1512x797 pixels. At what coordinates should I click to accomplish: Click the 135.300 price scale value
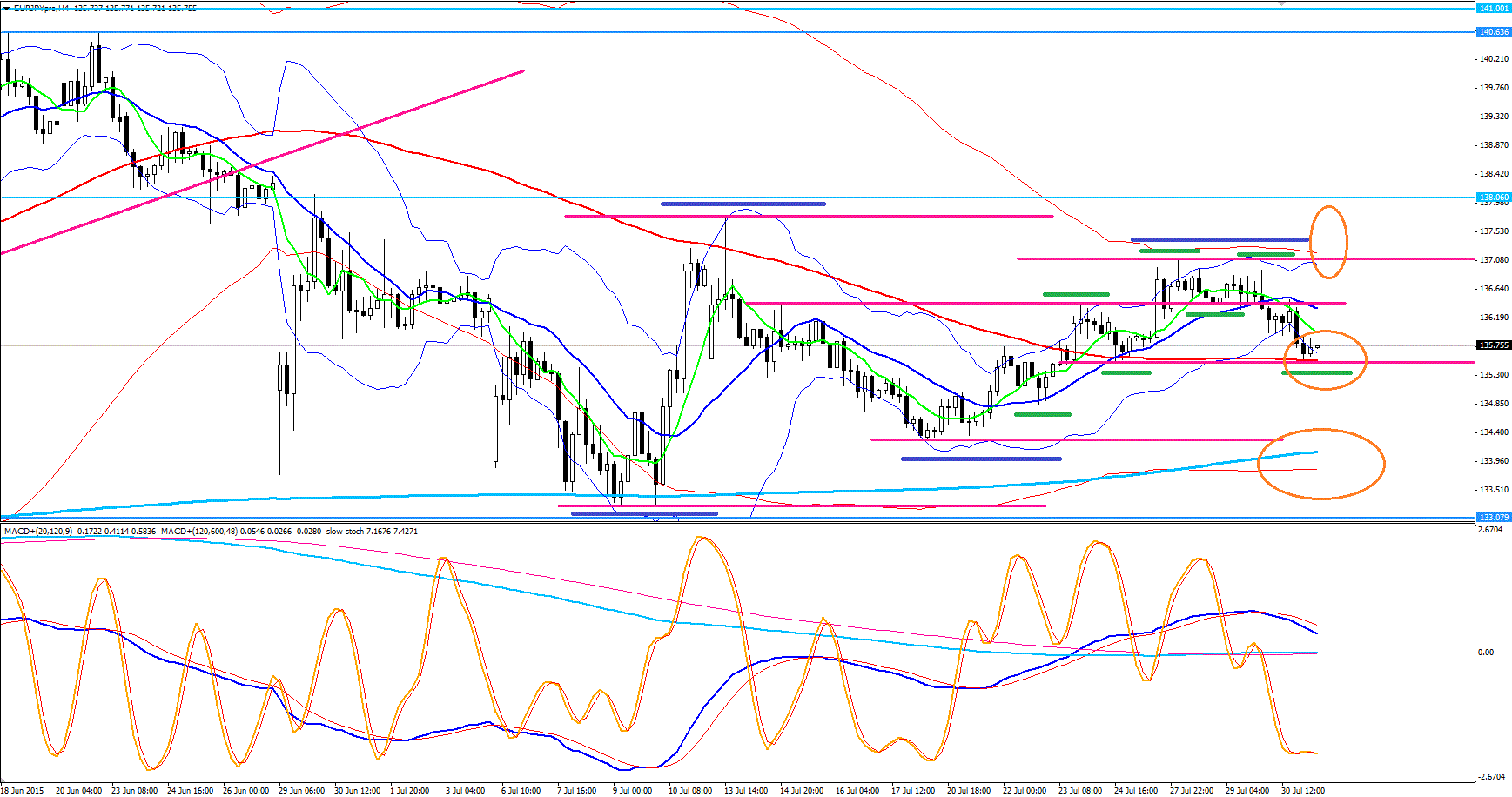(x=1494, y=375)
